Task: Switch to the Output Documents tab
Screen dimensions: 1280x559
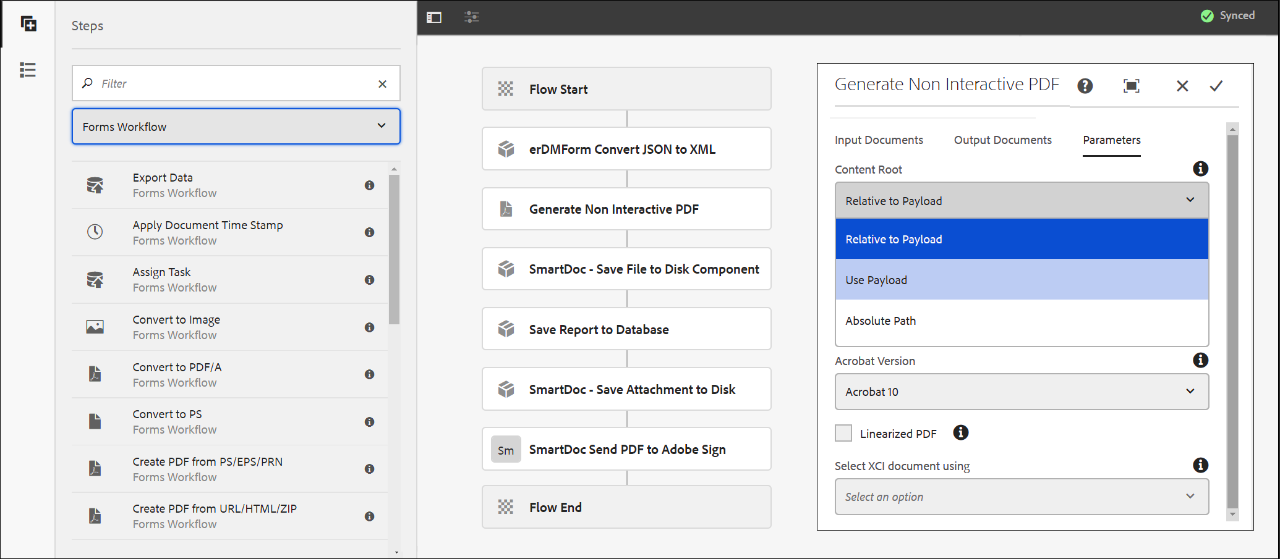Action: tap(1002, 140)
